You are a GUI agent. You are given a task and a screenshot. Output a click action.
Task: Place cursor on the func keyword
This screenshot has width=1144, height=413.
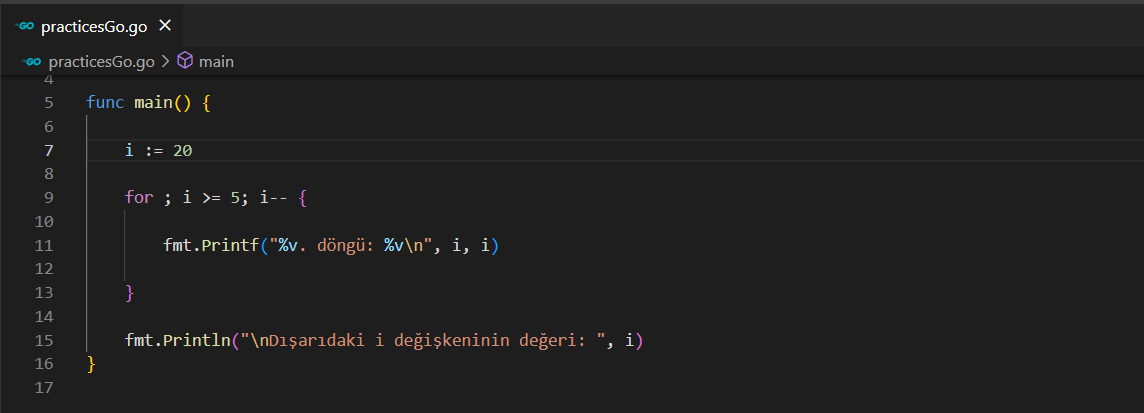click(x=105, y=103)
